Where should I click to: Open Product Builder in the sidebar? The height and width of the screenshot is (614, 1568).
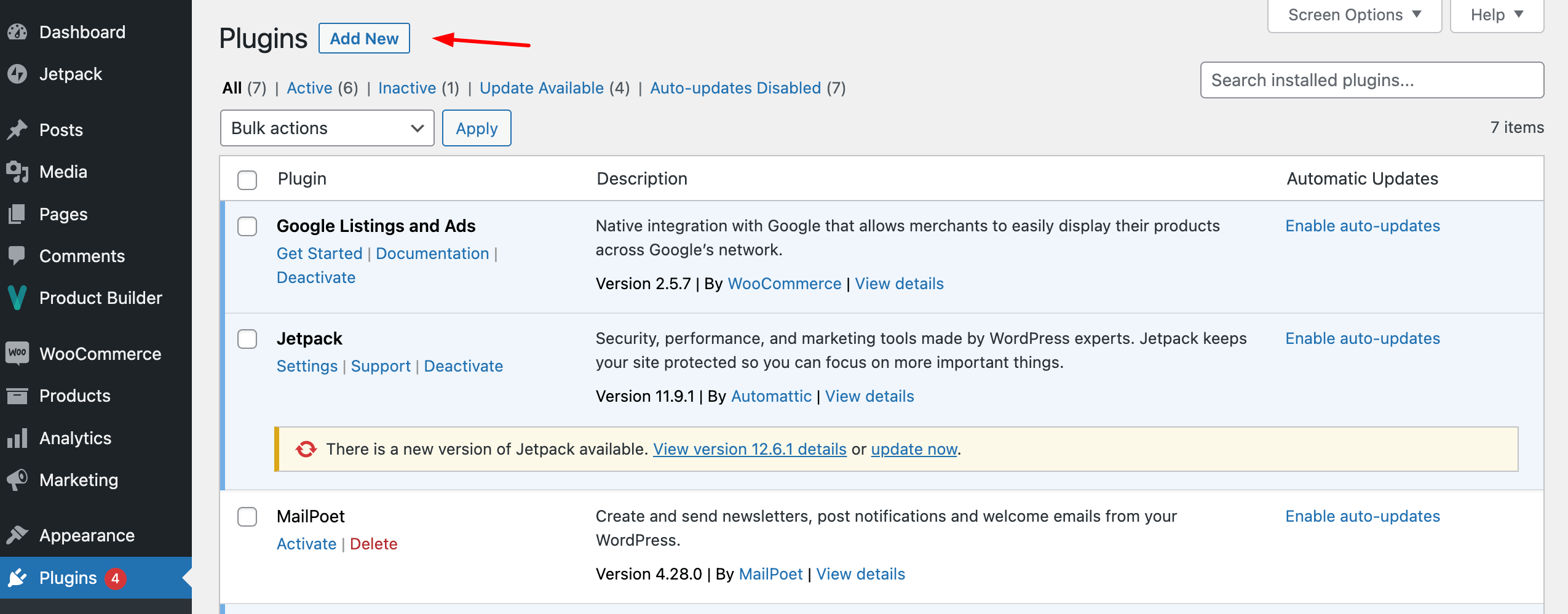[101, 298]
